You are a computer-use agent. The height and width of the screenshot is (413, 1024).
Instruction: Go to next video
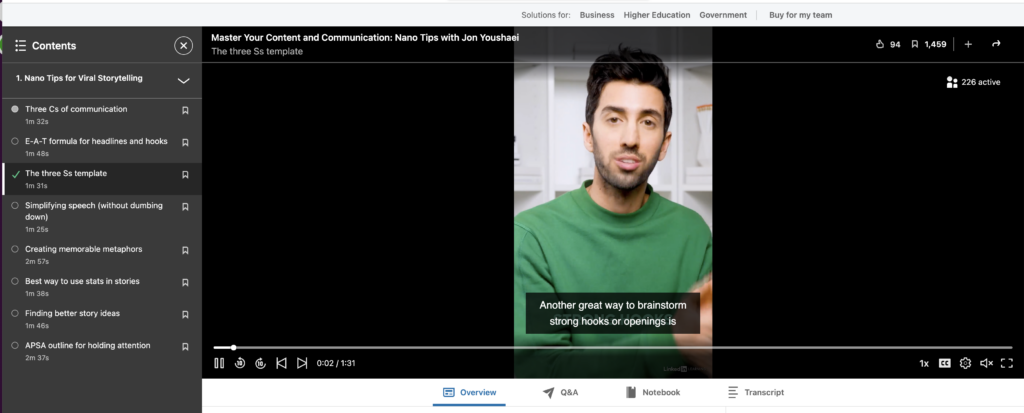302,363
